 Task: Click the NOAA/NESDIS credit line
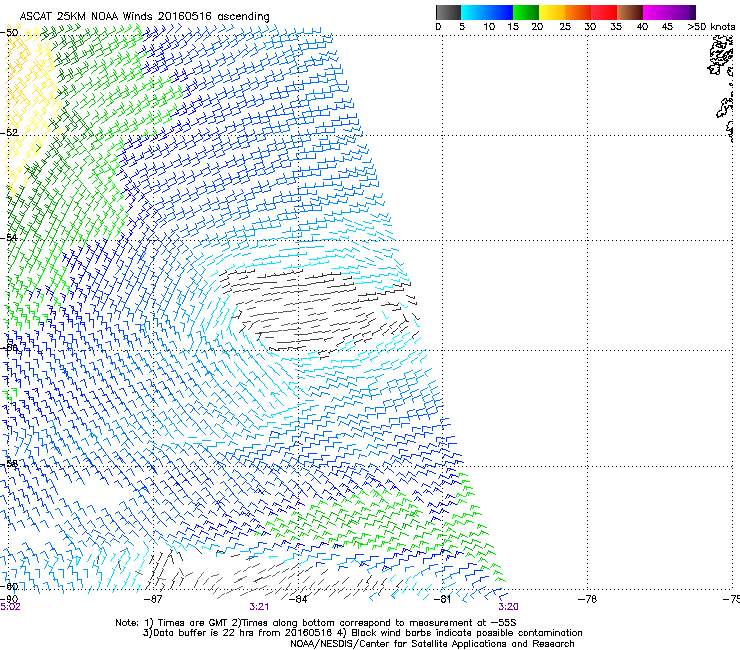[432, 643]
